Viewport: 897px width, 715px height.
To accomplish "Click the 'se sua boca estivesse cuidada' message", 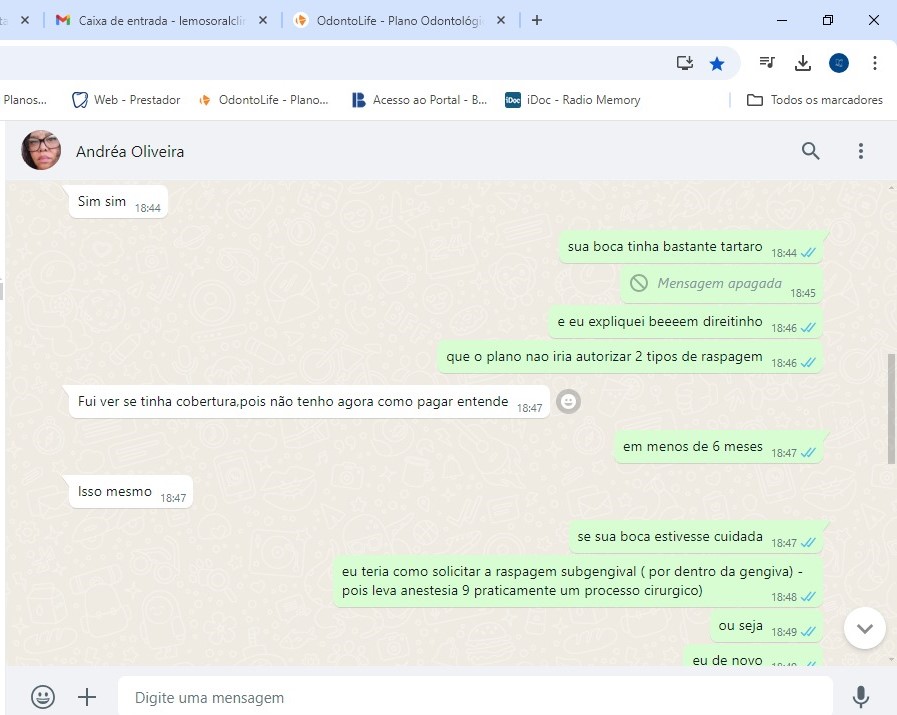I will tap(696, 537).
